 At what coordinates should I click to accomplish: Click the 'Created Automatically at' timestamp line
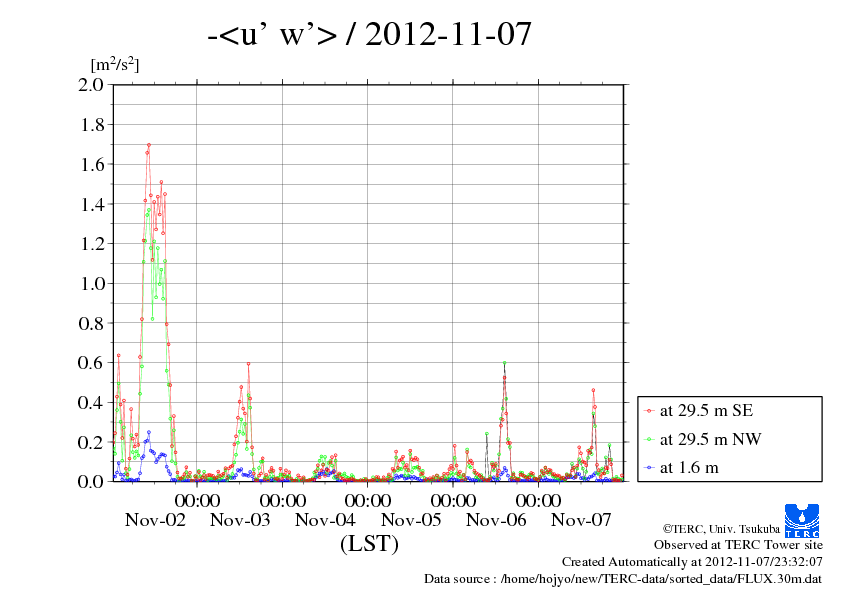click(x=692, y=562)
